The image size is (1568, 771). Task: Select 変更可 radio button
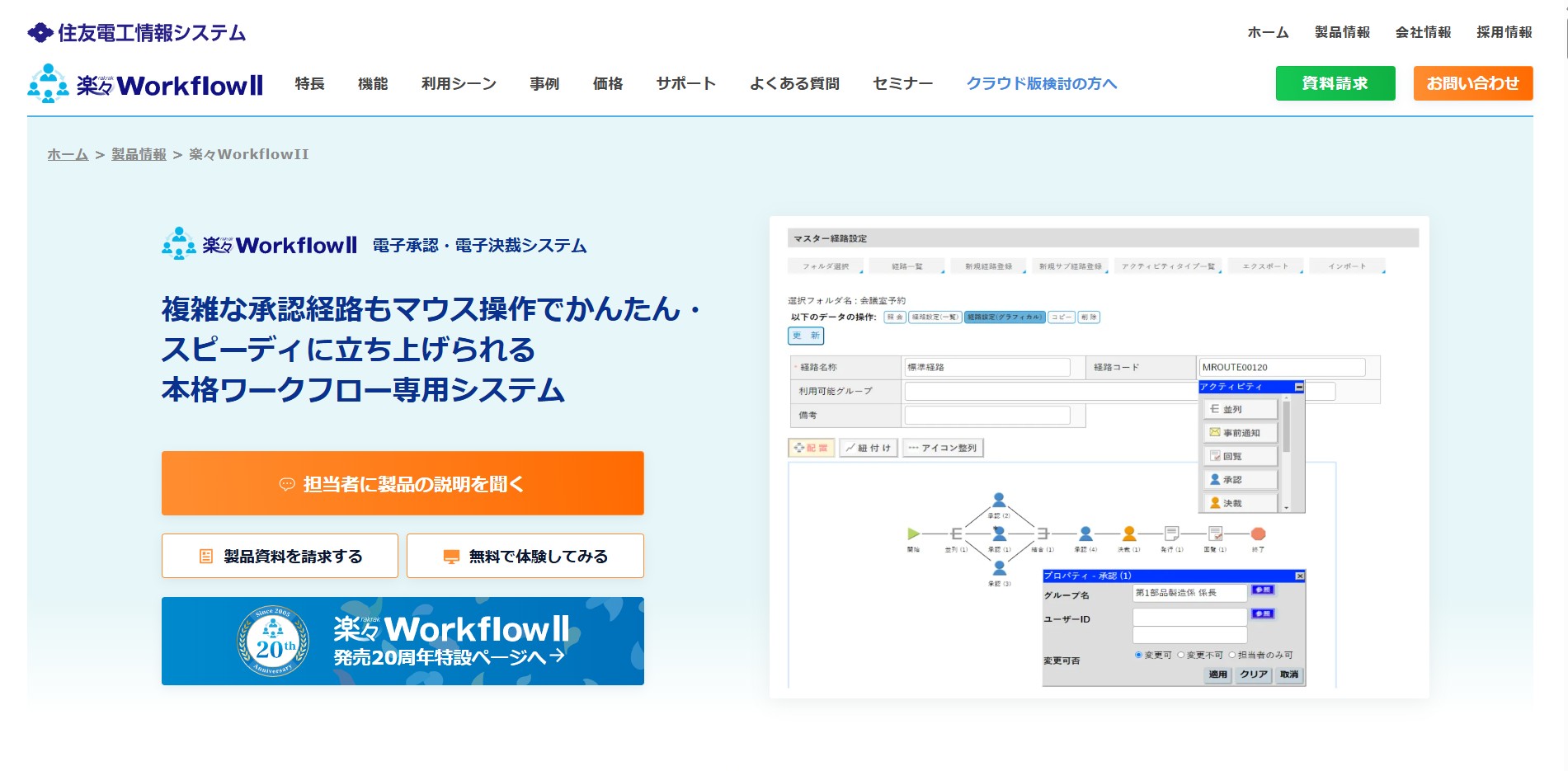(1138, 655)
